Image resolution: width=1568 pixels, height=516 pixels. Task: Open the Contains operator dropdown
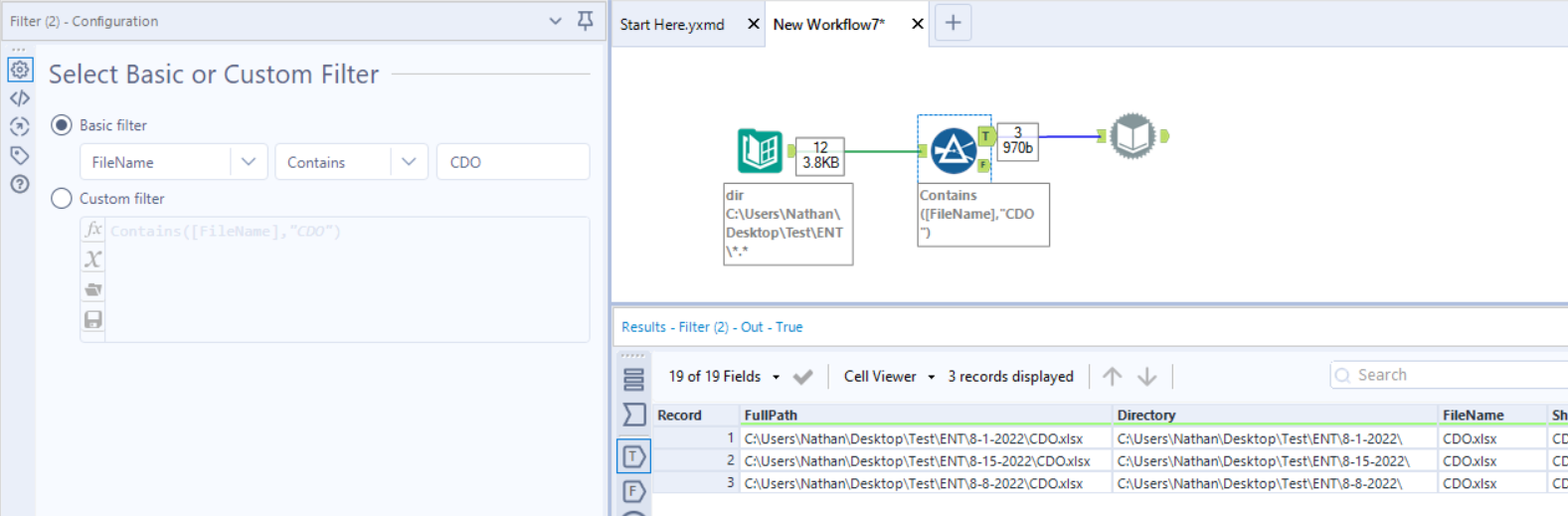click(409, 162)
